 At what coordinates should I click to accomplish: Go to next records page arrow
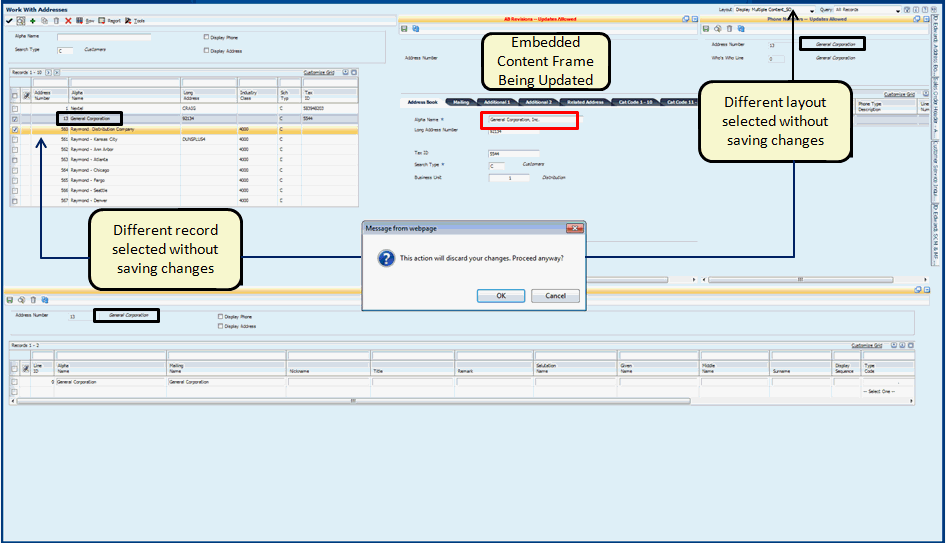[x=49, y=72]
